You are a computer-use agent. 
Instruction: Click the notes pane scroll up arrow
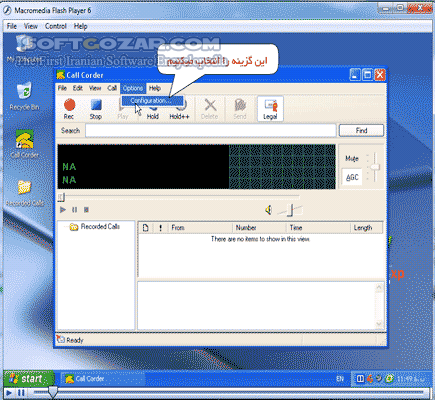pos(379,287)
